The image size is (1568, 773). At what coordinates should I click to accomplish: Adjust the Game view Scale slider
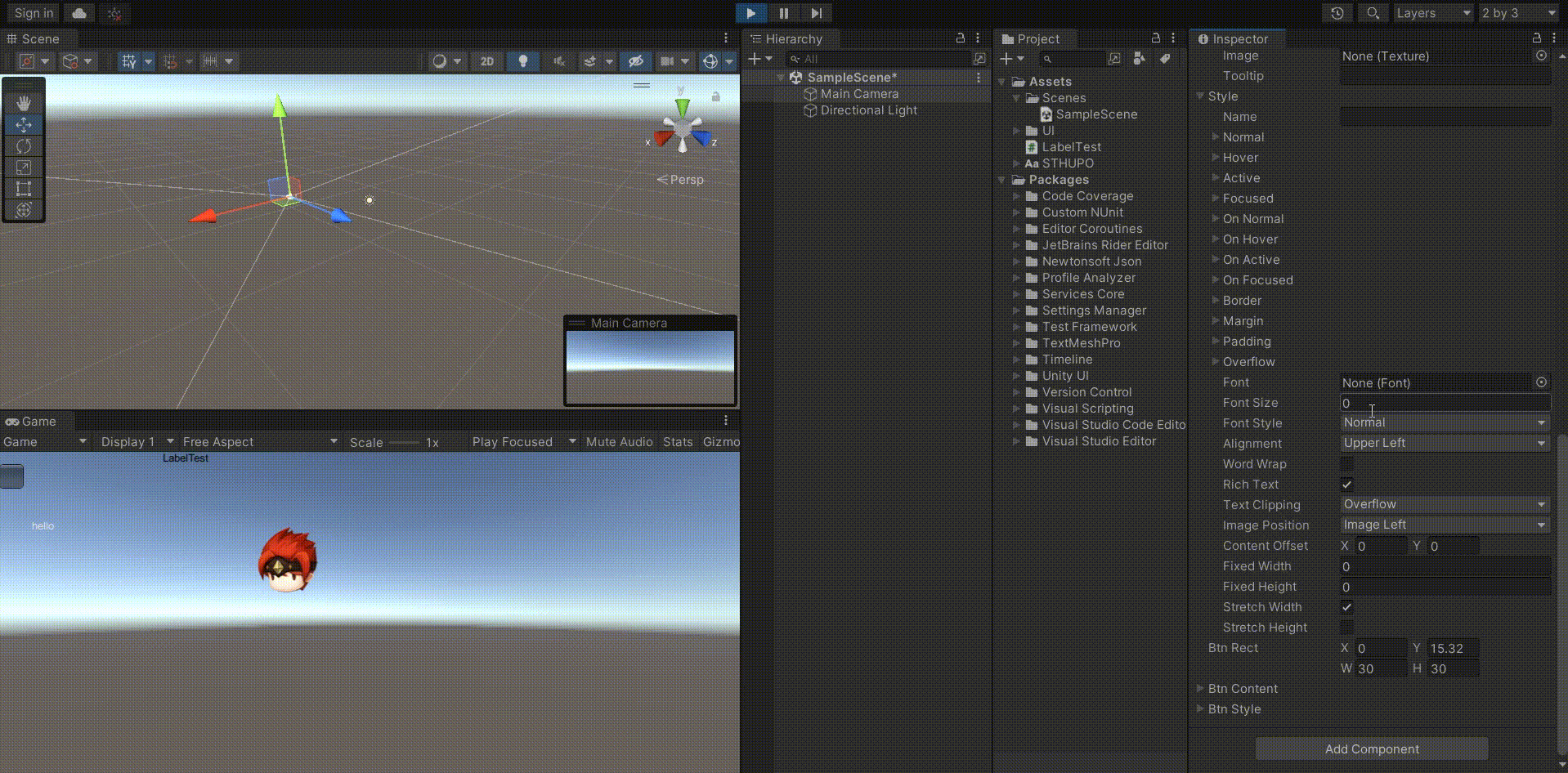pos(404,442)
